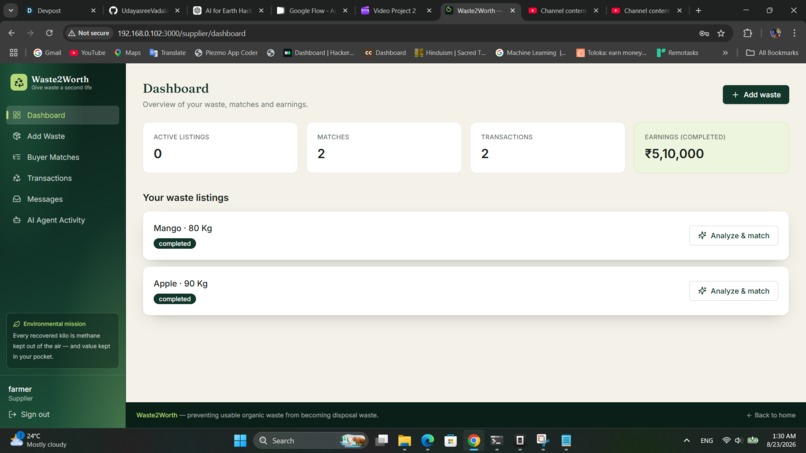The height and width of the screenshot is (453, 806).
Task: Click Sign out
Action: [x=29, y=414]
